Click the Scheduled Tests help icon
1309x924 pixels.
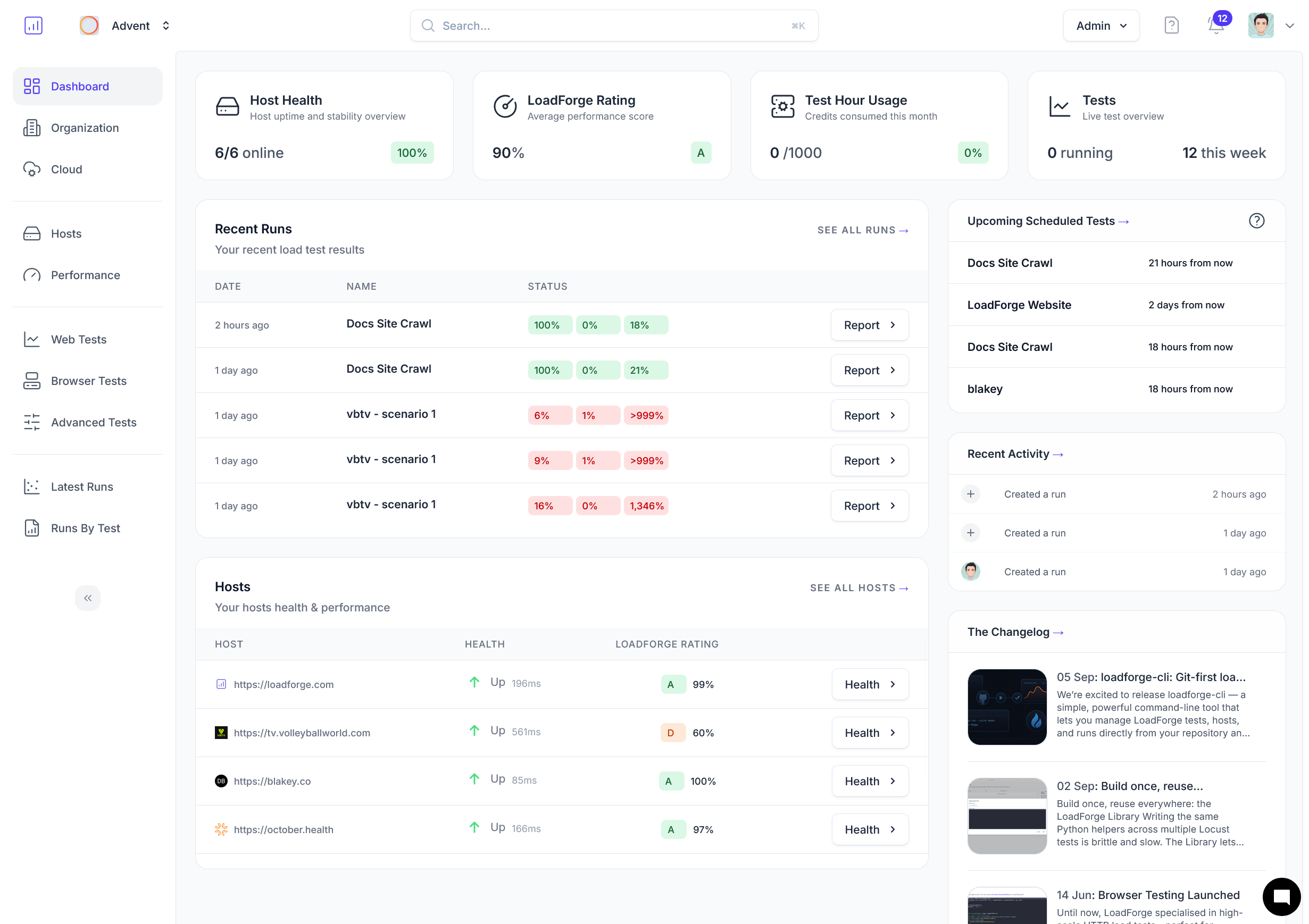pos(1256,221)
